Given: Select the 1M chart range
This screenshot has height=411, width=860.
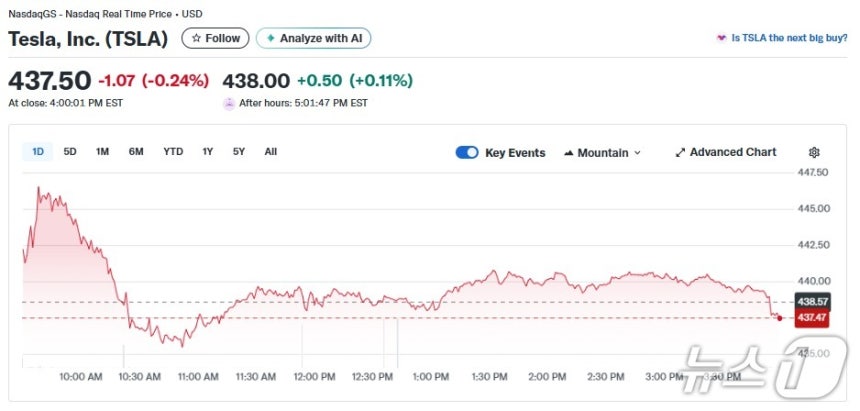Looking at the screenshot, I should point(102,152).
